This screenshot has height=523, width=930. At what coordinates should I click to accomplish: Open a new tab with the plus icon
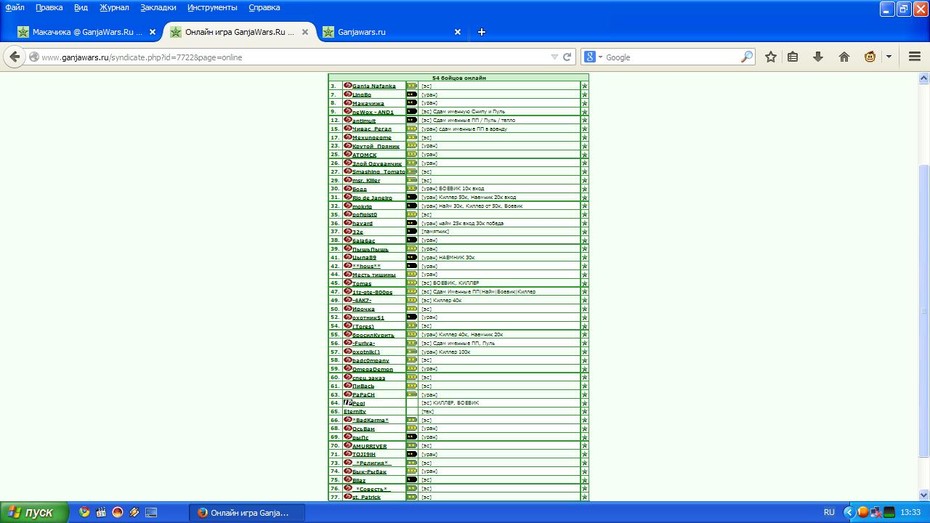[482, 32]
